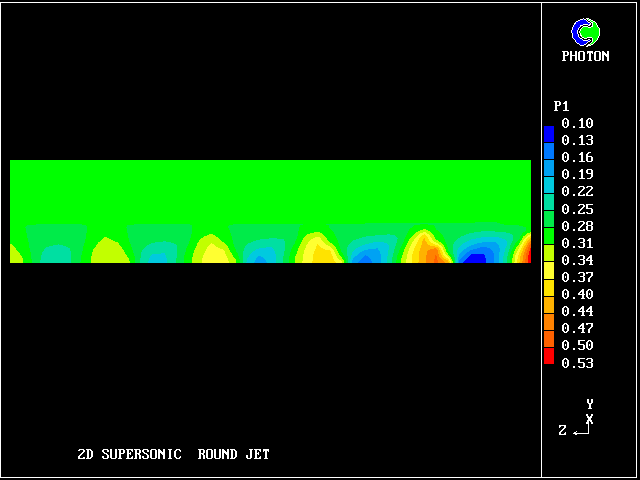Click the Z axis label on the triad
The height and width of the screenshot is (480, 640).
click(x=563, y=430)
